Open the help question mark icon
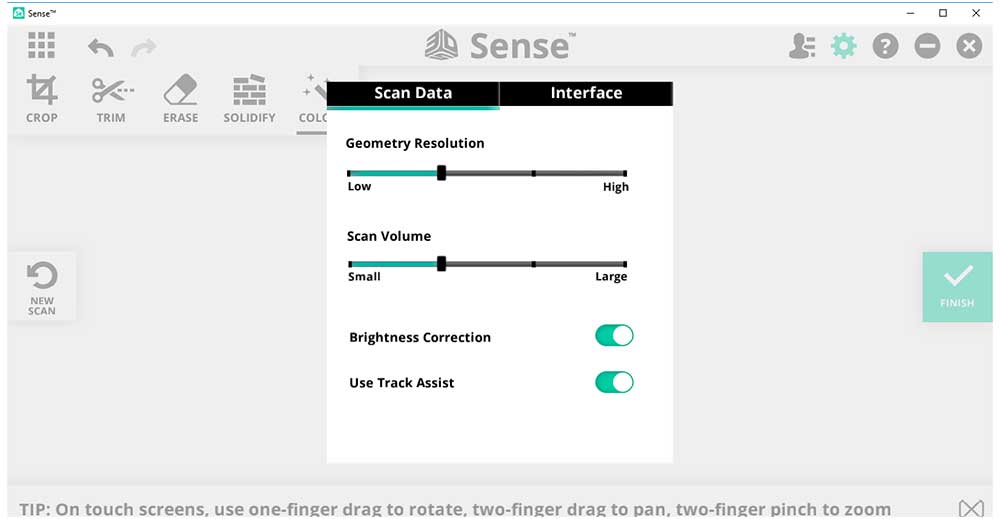This screenshot has width=1000, height=519. coord(885,46)
